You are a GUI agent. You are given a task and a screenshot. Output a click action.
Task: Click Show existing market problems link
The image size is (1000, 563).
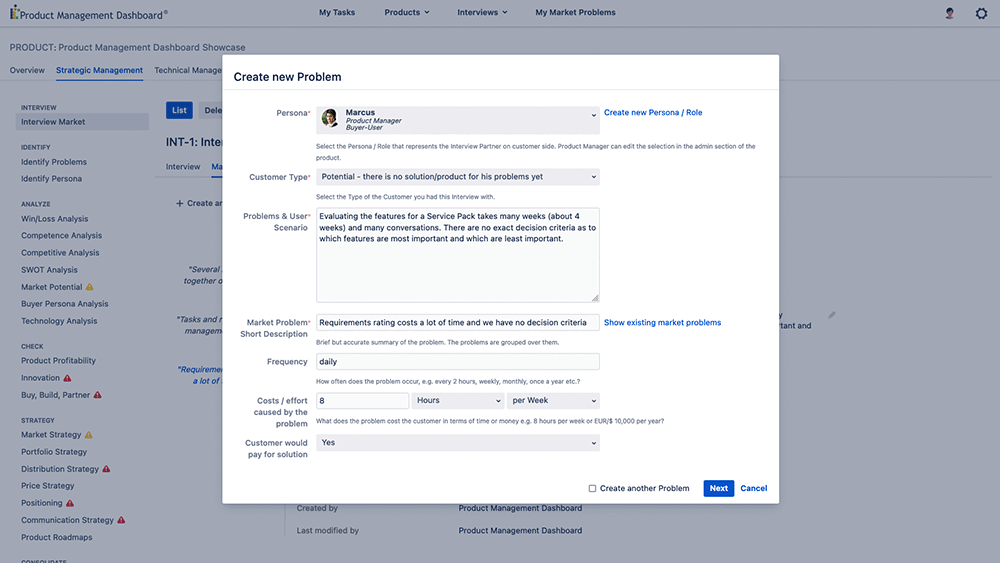tap(663, 323)
